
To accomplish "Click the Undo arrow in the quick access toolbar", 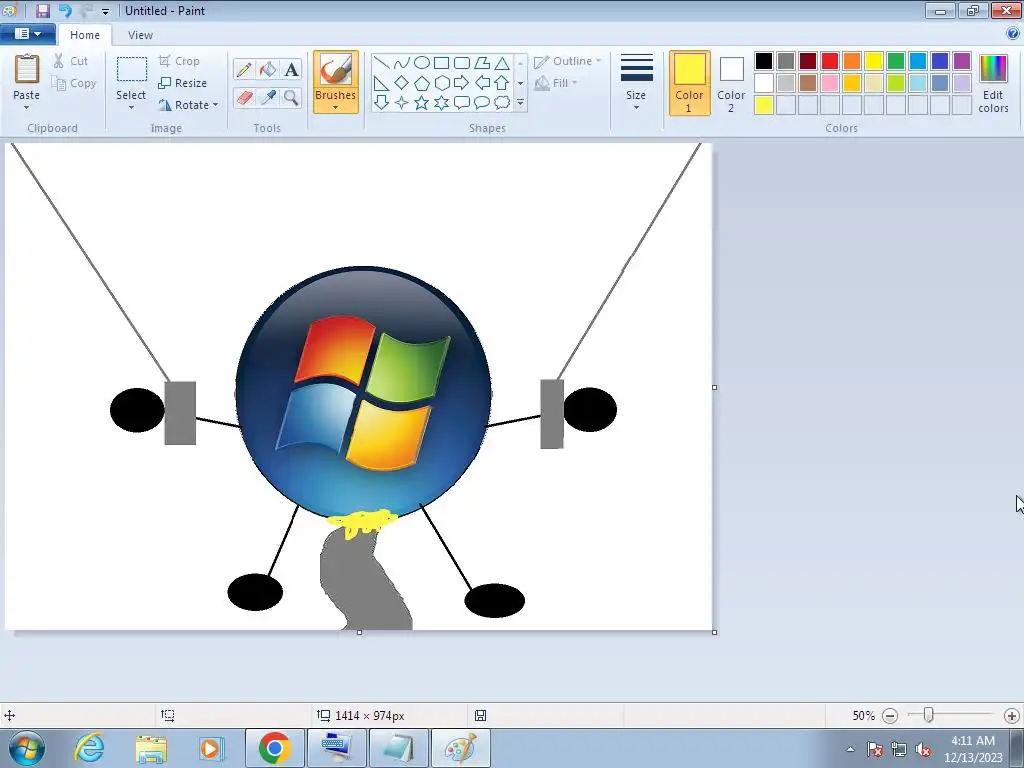I will (65, 10).
